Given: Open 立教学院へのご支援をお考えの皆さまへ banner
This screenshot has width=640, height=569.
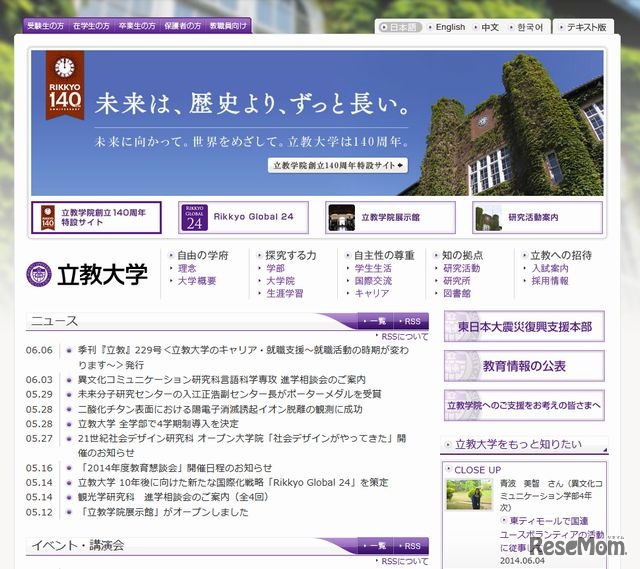Looking at the screenshot, I should point(524,405).
